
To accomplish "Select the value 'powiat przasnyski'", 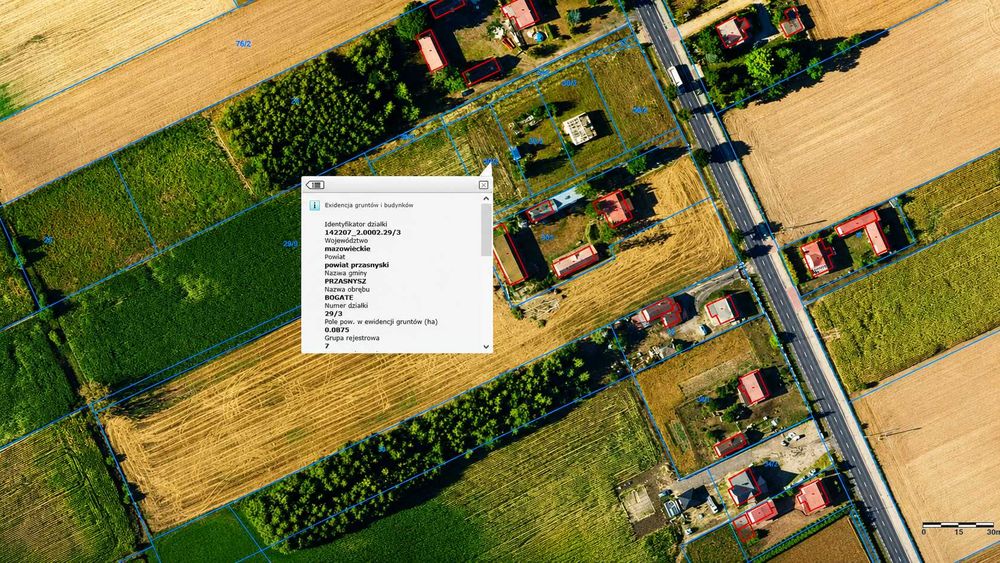I will click(x=357, y=265).
